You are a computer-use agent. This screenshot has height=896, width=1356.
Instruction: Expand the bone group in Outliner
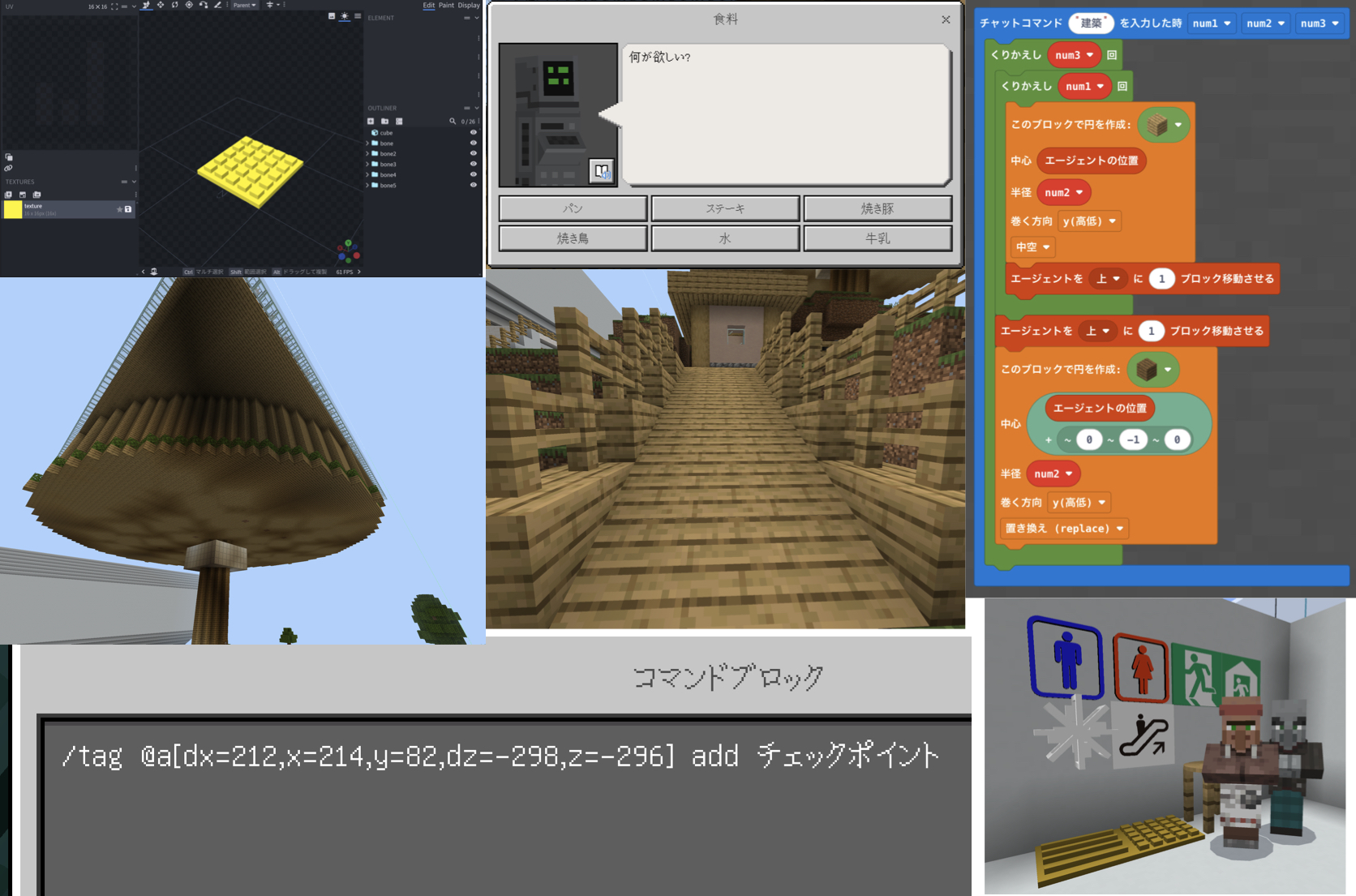tap(367, 144)
